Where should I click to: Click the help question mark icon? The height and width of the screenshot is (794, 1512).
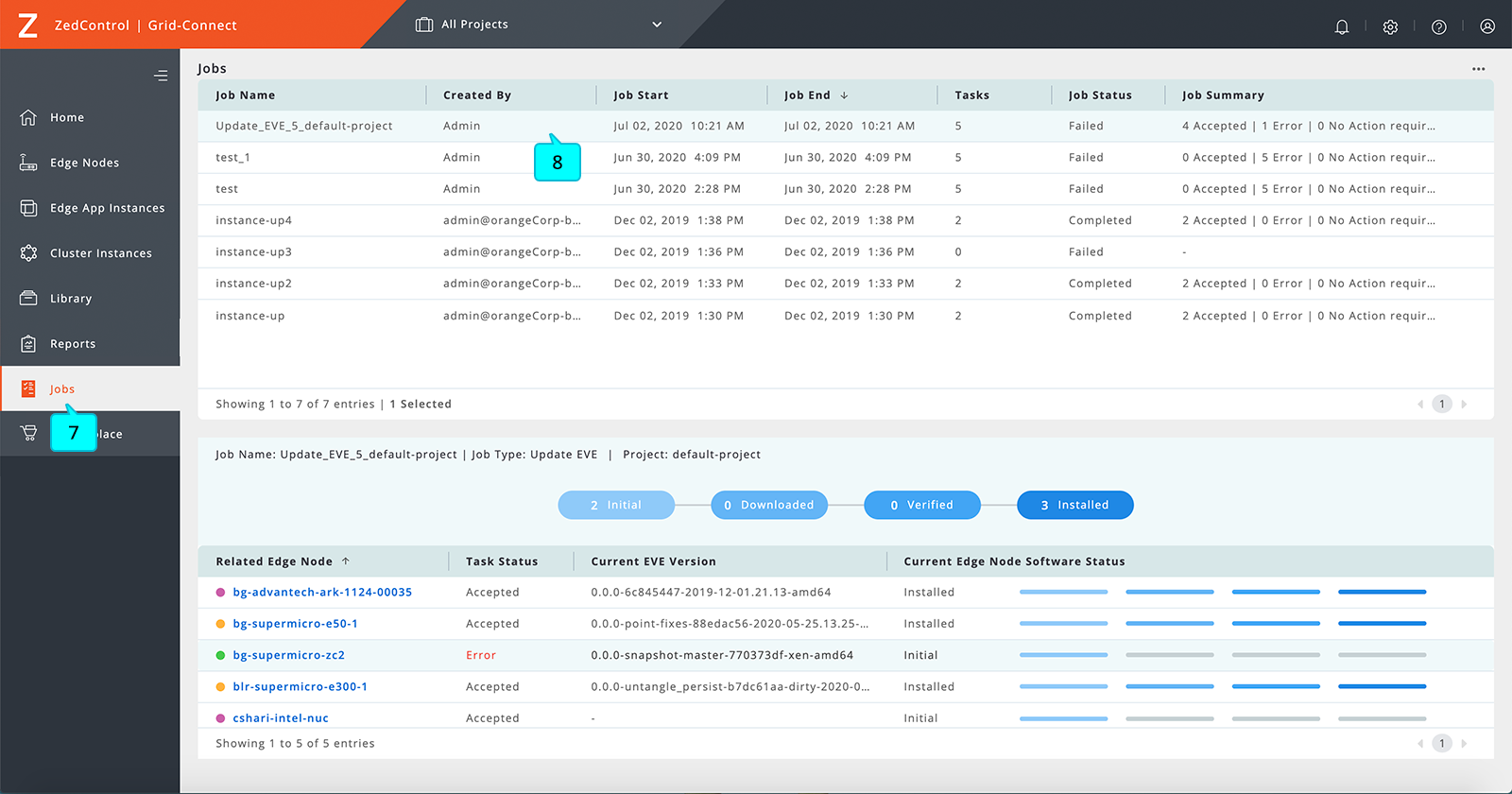tap(1438, 26)
